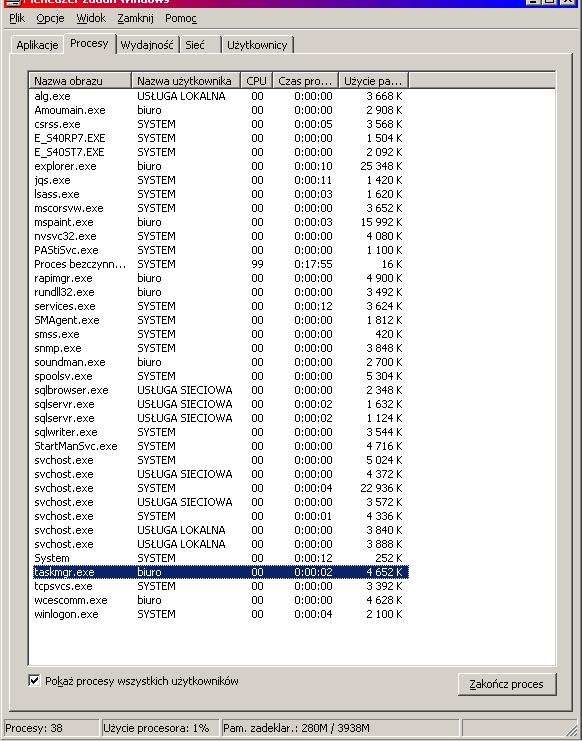Sort by Nazwa użytkownika column header
Viewport: 582px width, 741px height.
coord(186,81)
